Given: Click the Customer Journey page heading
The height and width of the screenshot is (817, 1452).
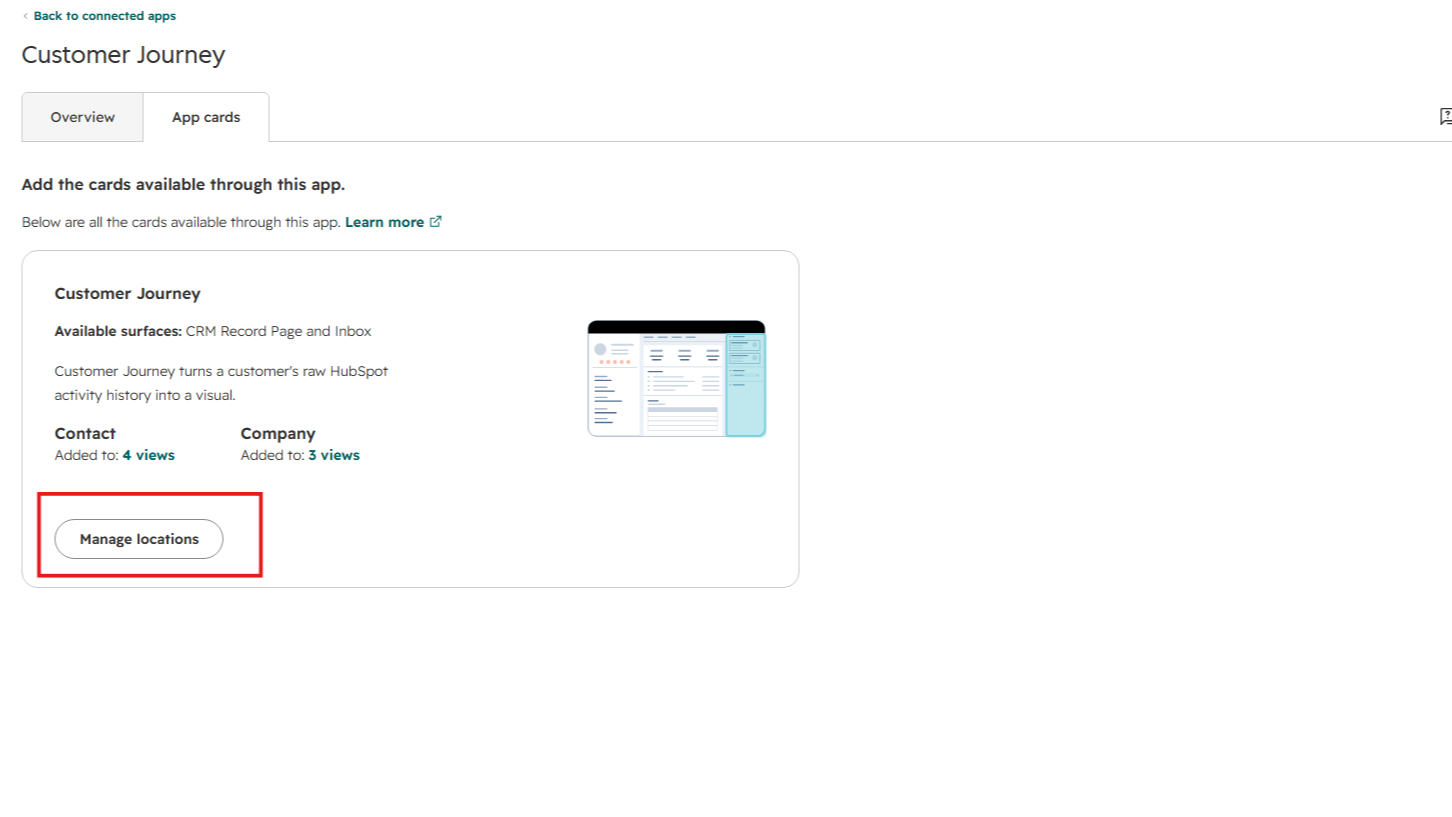Looking at the screenshot, I should (x=123, y=55).
